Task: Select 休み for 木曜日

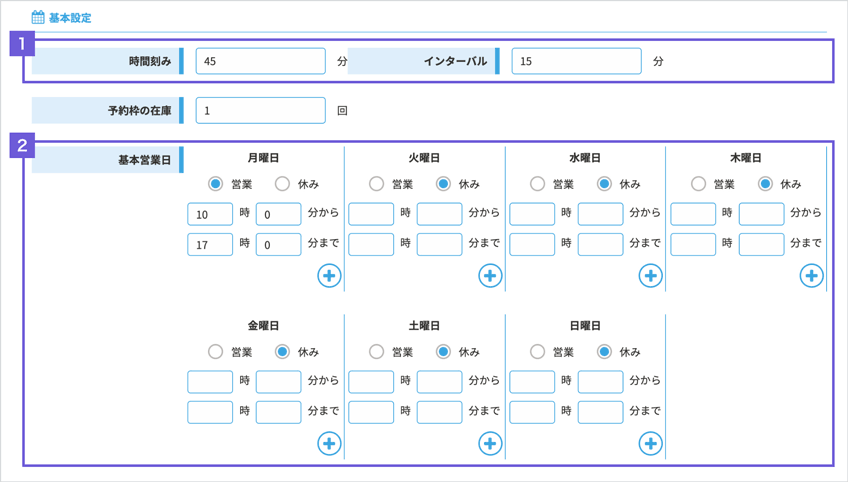Action: (x=765, y=184)
